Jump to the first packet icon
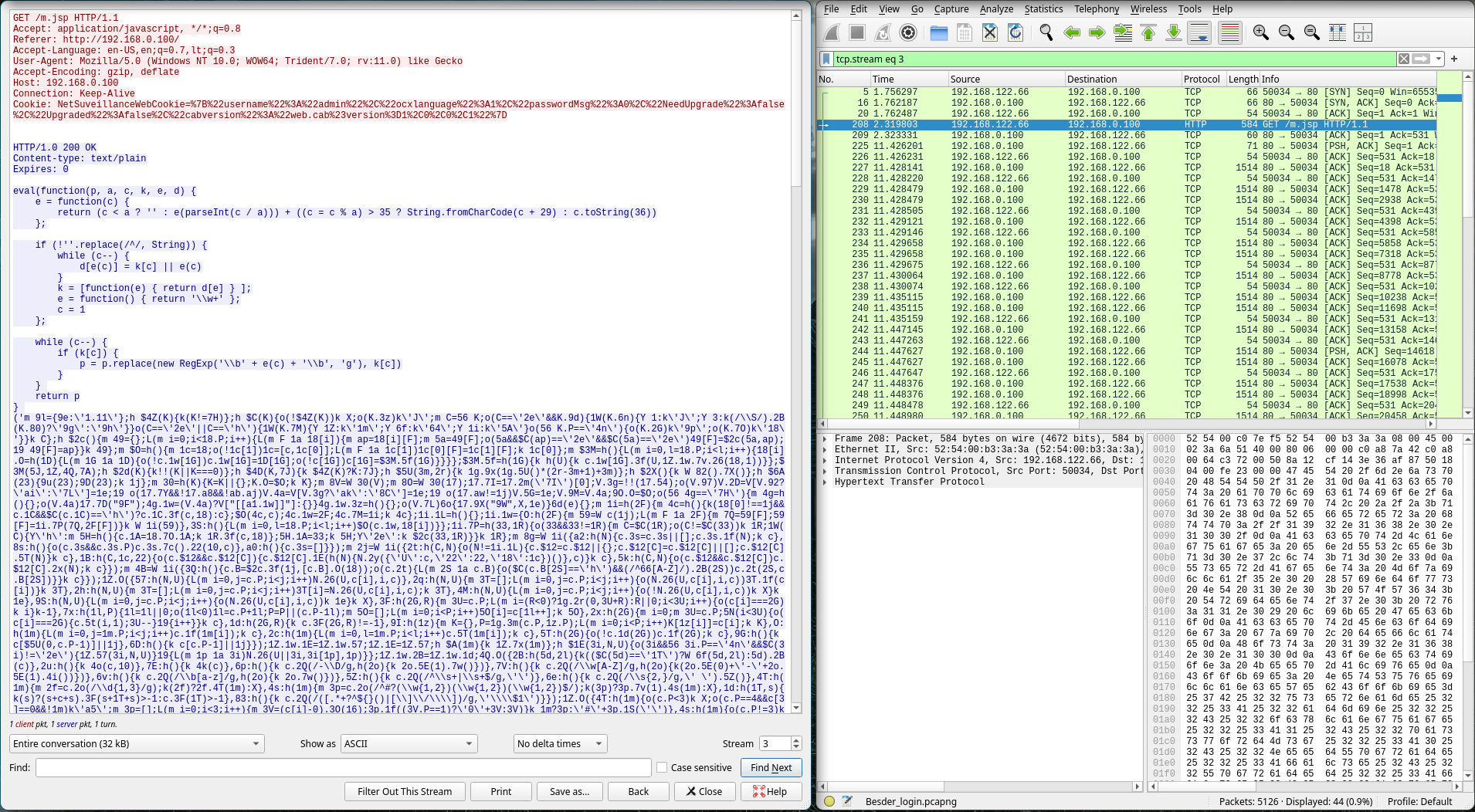The width and height of the screenshot is (1475, 812). [1148, 32]
